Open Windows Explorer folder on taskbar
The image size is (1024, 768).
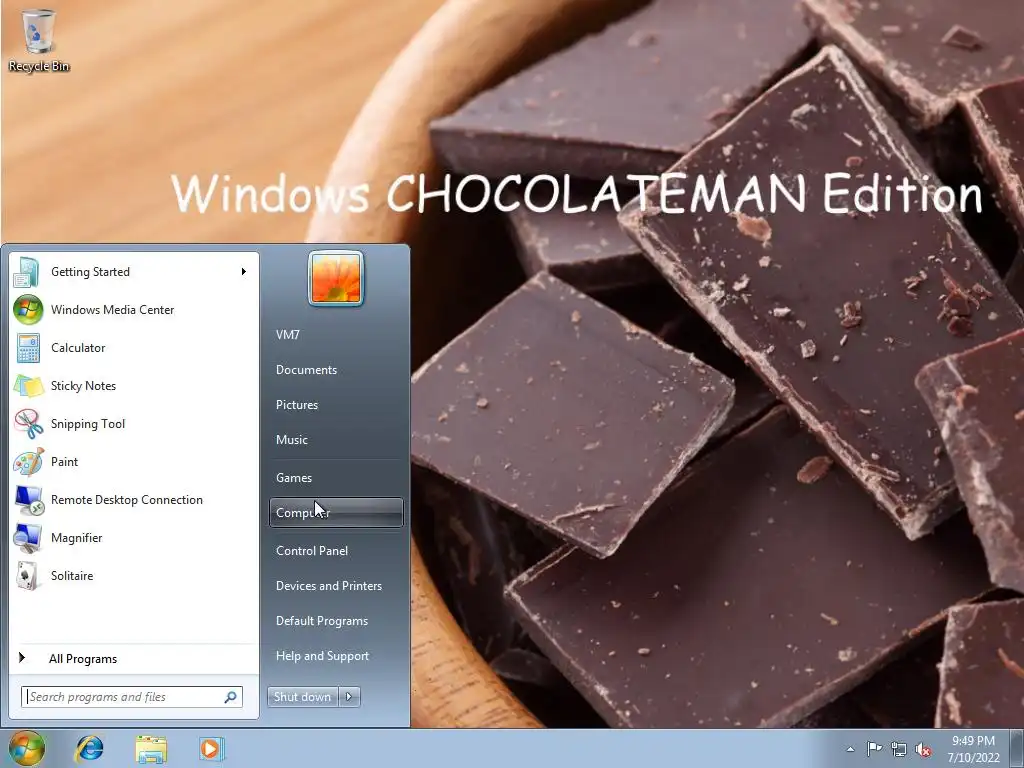(x=151, y=748)
